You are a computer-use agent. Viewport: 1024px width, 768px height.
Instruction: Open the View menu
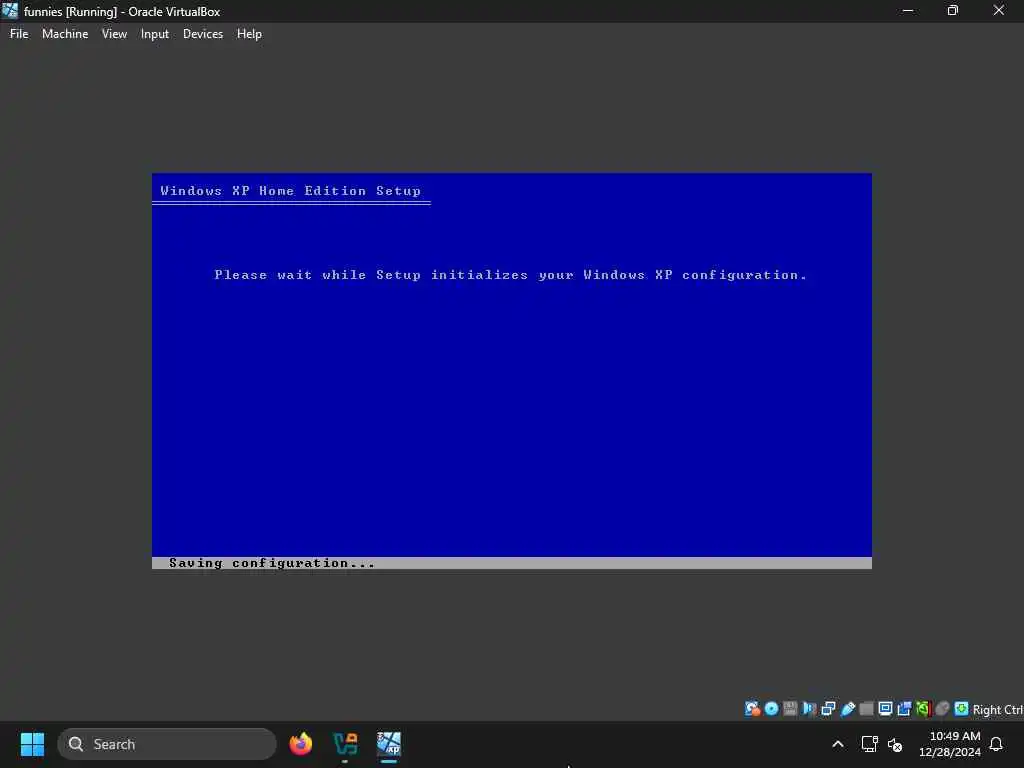coord(114,34)
